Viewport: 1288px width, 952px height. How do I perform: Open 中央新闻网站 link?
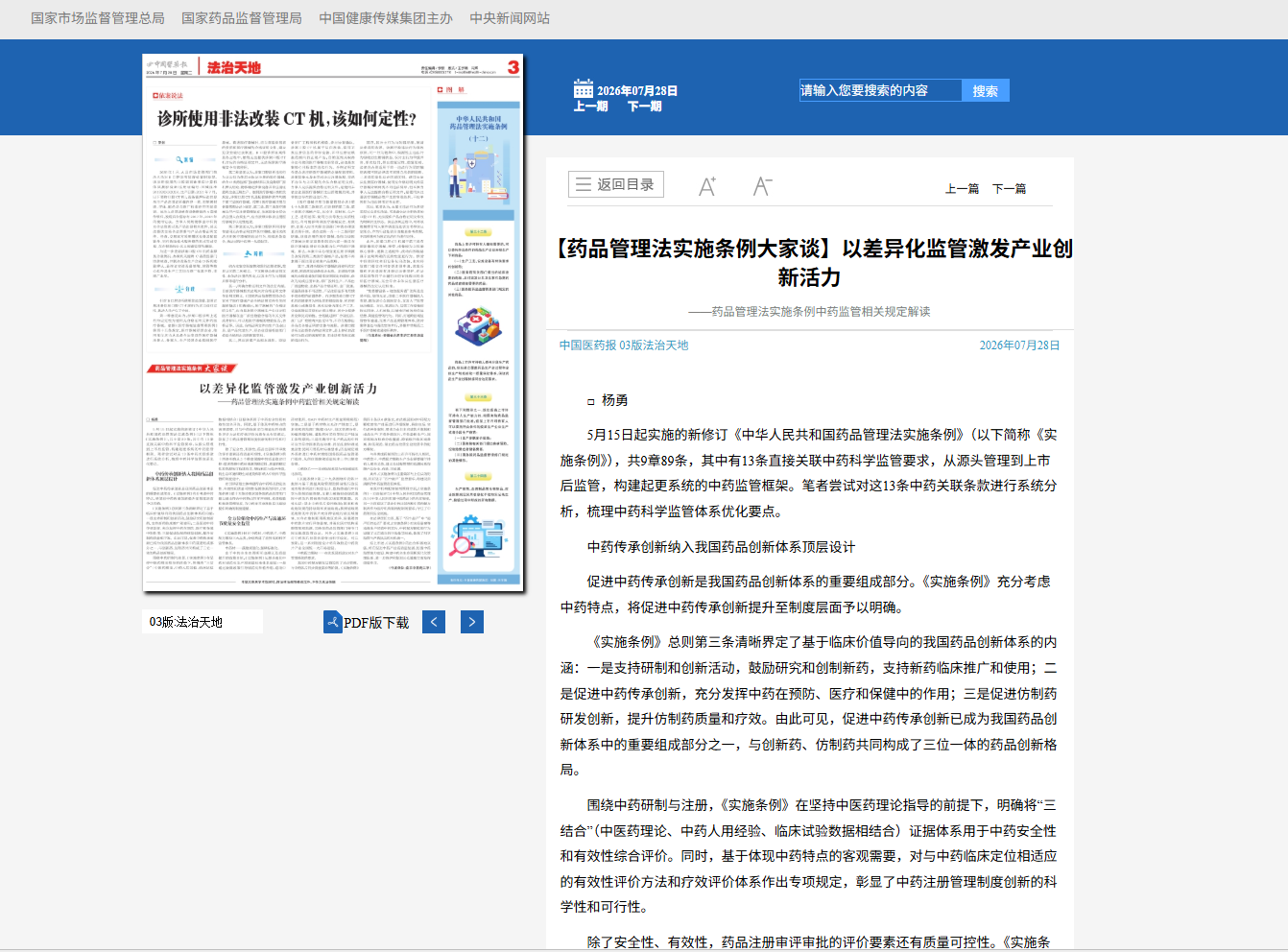510,18
